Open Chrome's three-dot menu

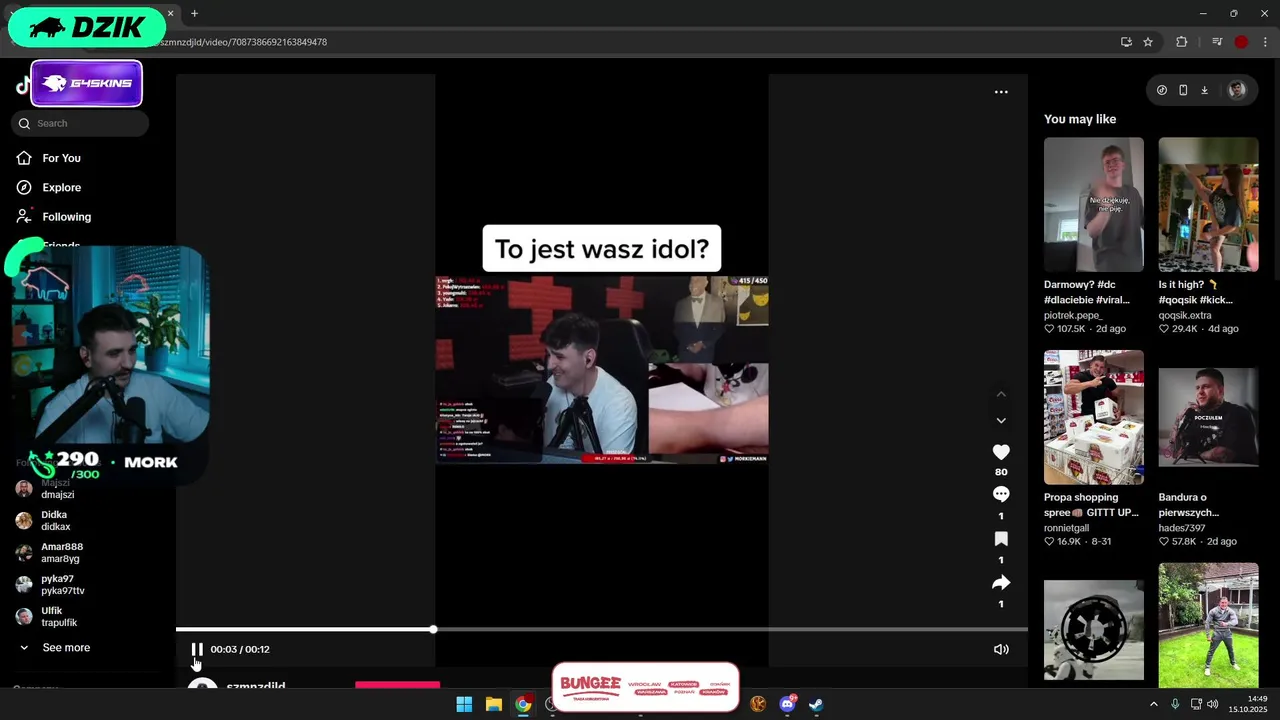1265,42
